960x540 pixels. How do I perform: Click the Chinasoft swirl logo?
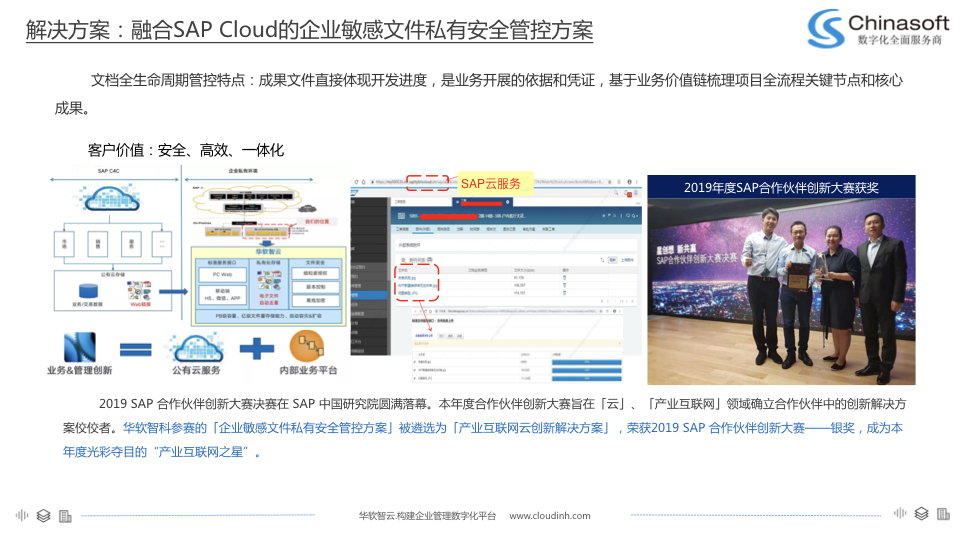pos(825,28)
